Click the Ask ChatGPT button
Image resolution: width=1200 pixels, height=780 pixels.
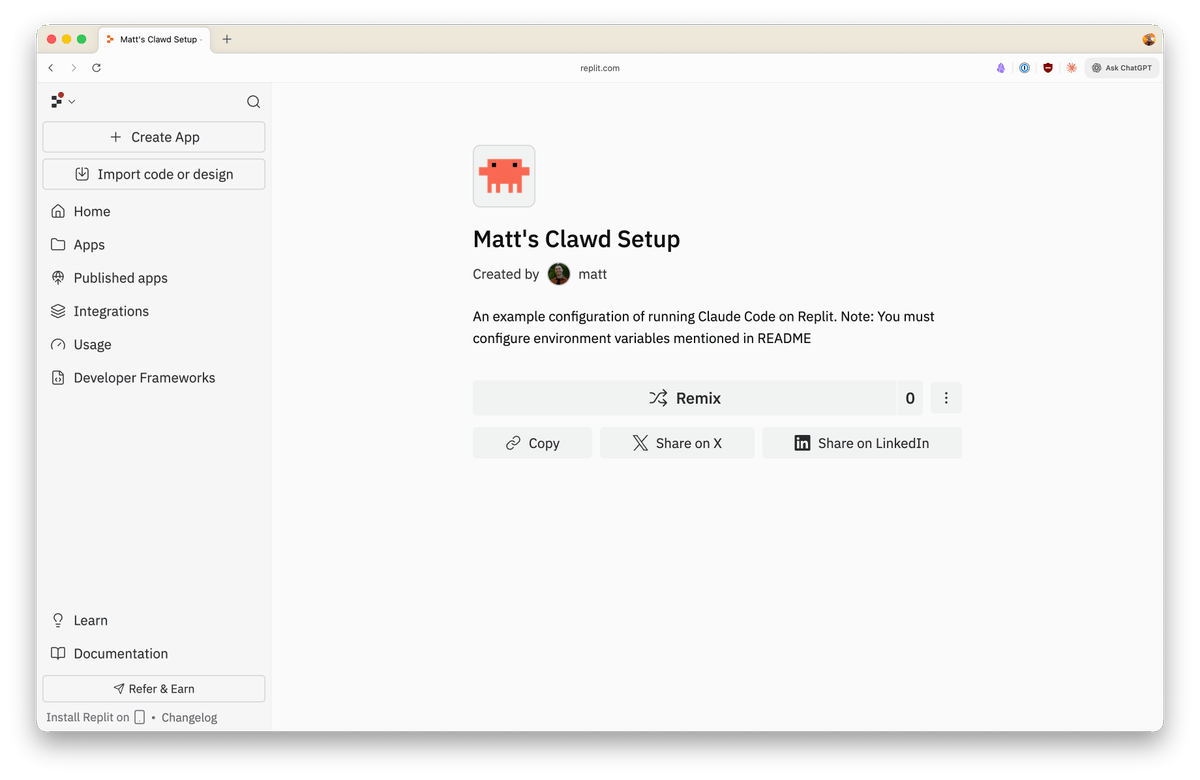click(1122, 68)
